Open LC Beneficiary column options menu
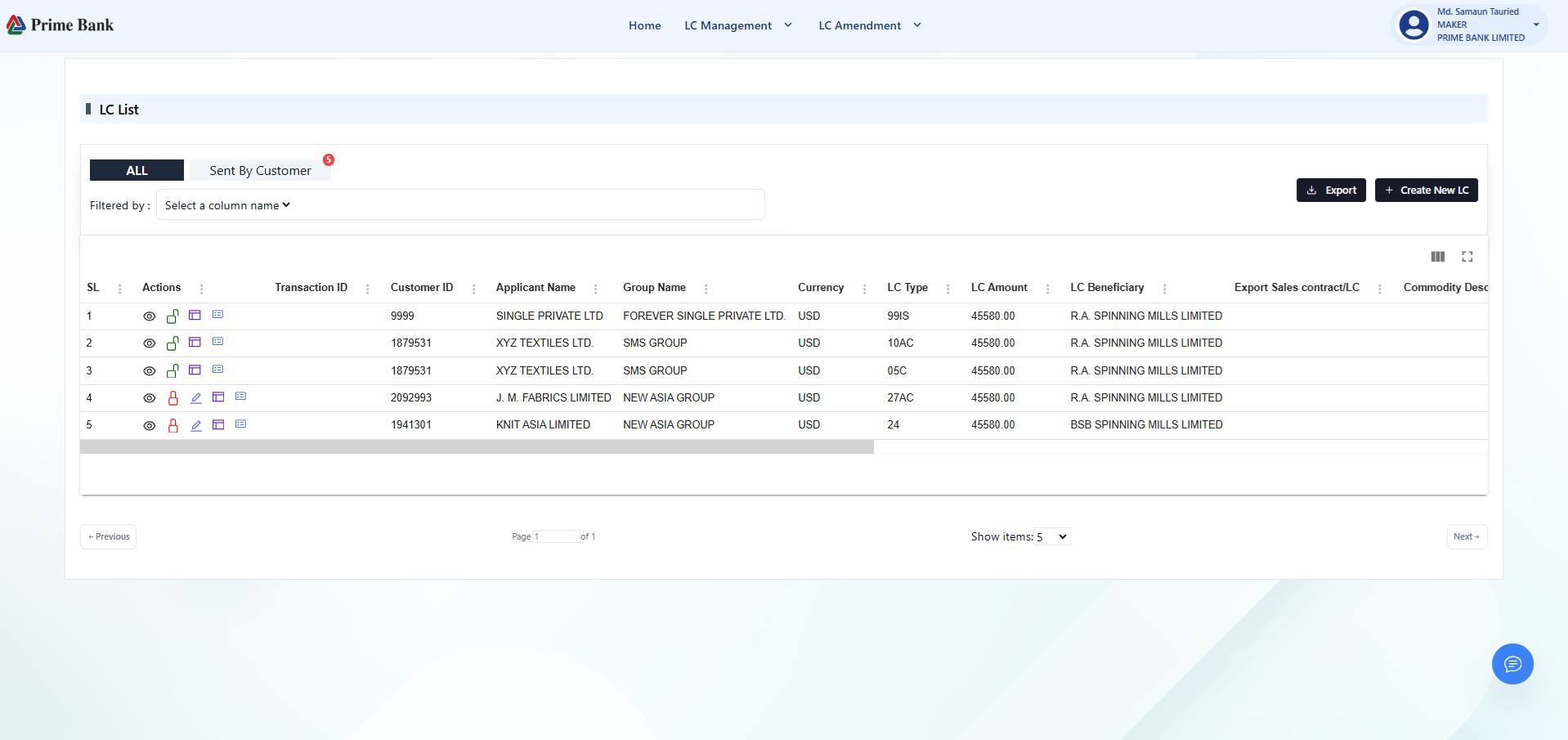Image resolution: width=1568 pixels, height=740 pixels. (1164, 289)
